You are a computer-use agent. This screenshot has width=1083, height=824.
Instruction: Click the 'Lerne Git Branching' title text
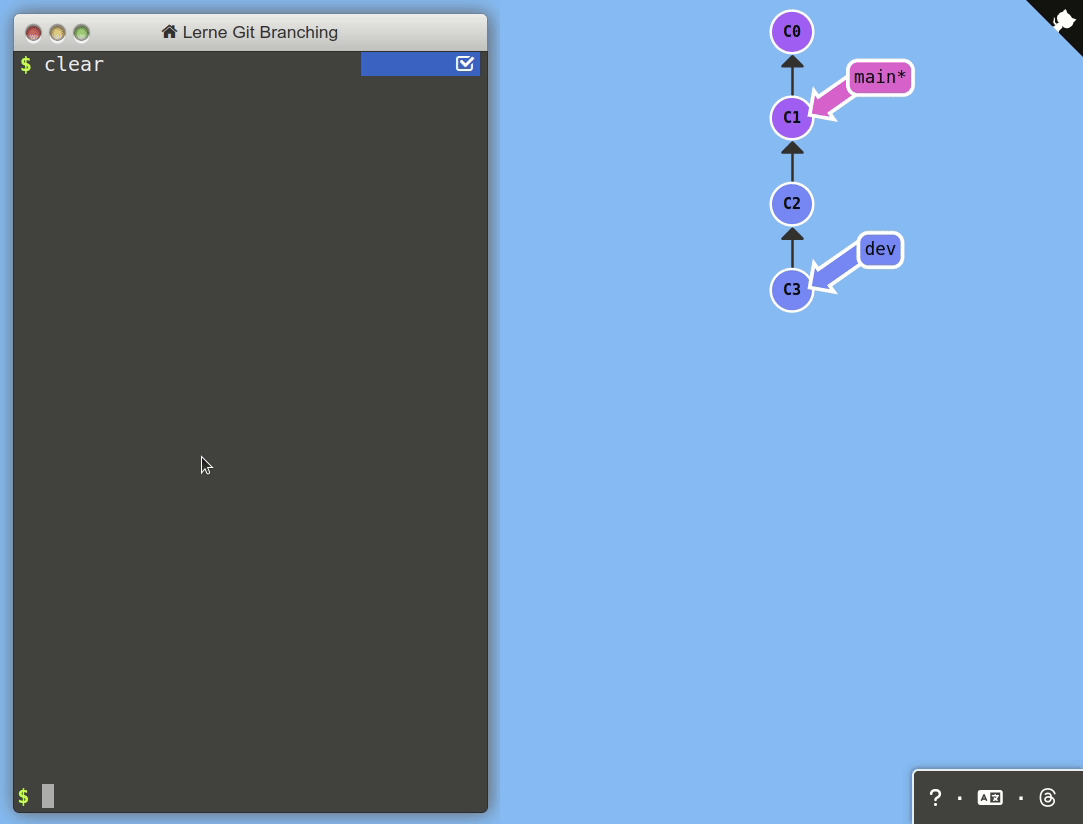(x=260, y=33)
